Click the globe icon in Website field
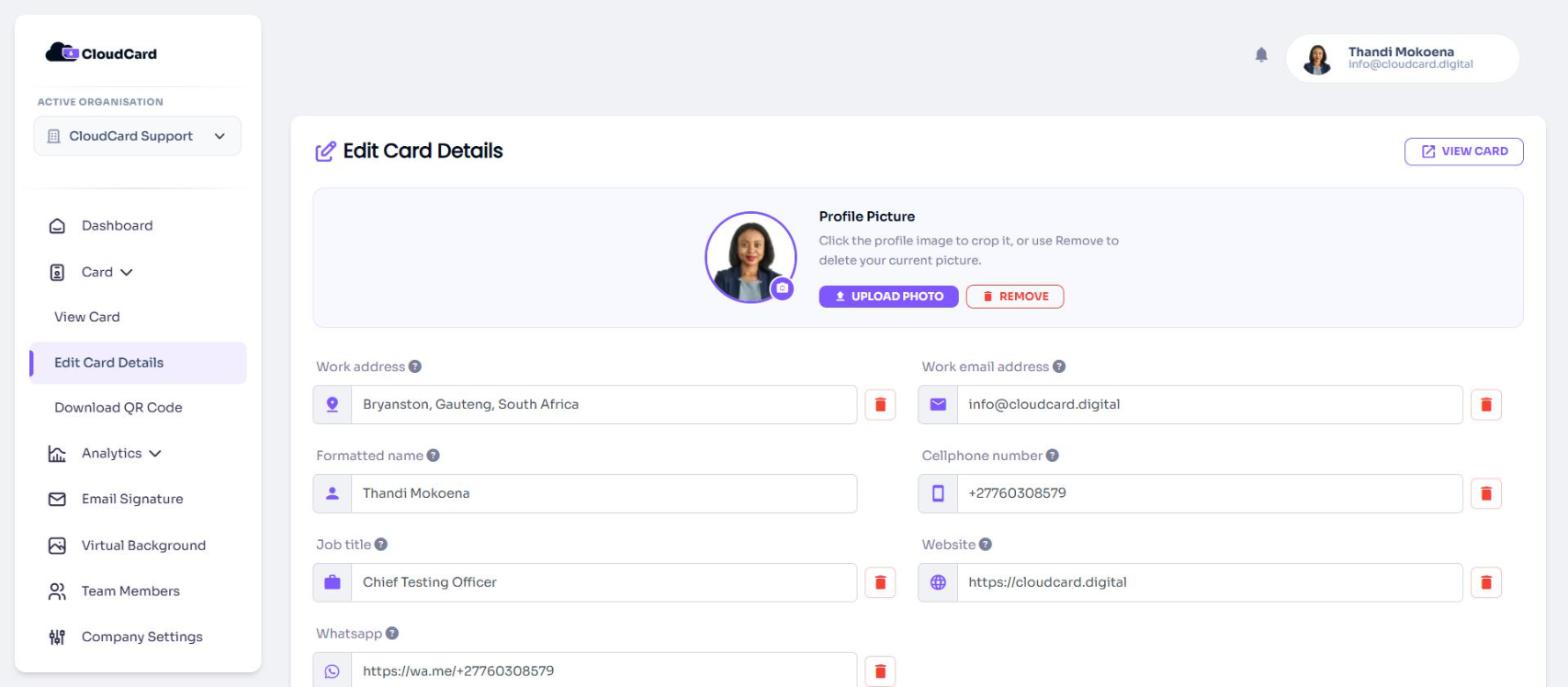Screen dimensions: 1568x687 [x=938, y=583]
